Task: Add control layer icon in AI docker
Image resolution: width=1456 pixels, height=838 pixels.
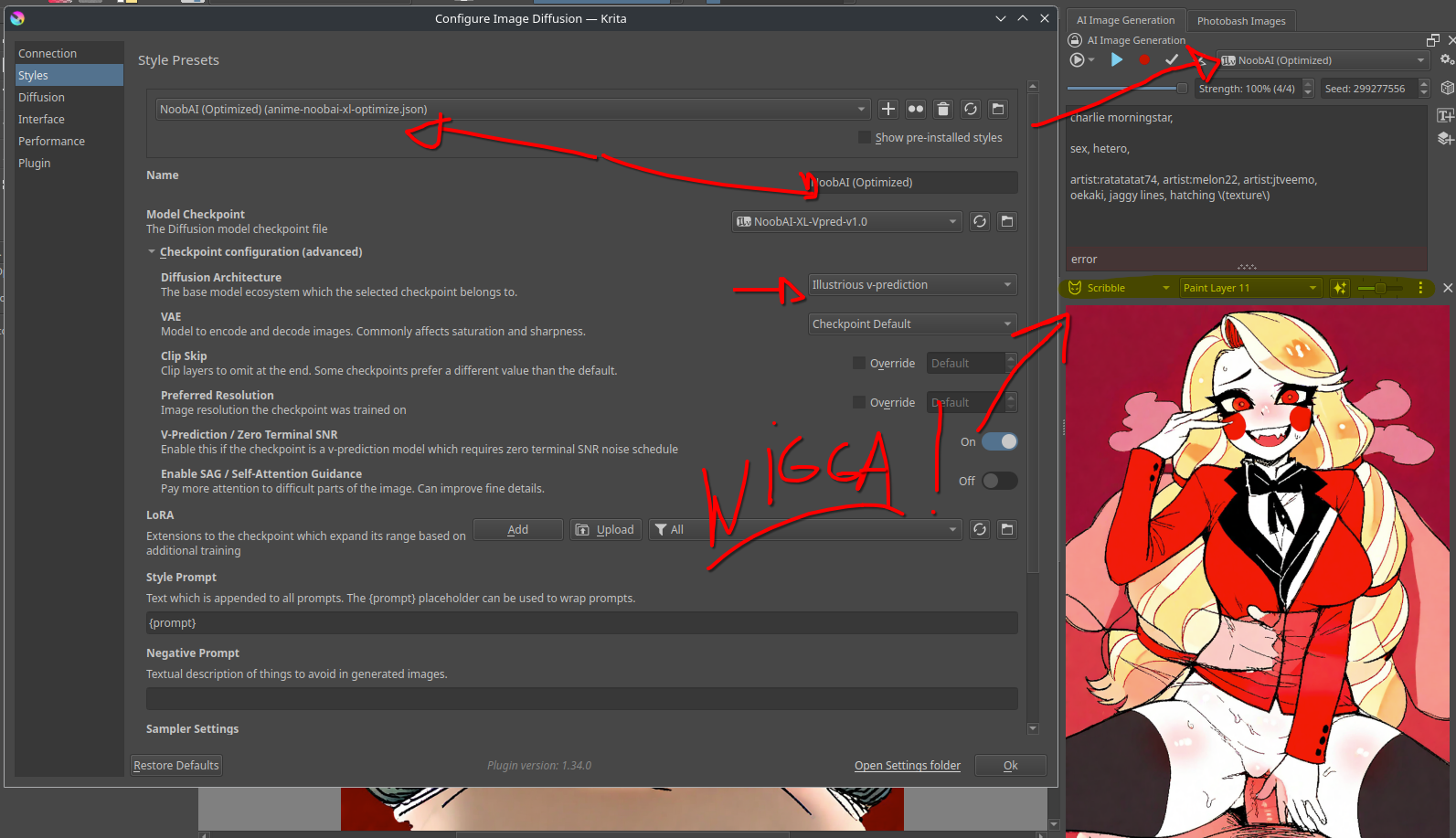Action: pyautogui.click(x=1446, y=138)
